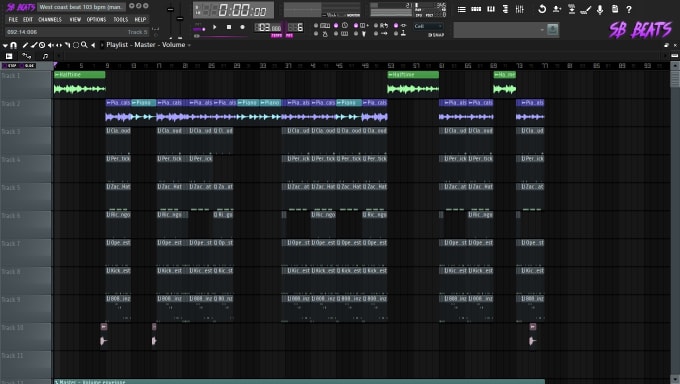Open the CHANNELS menu

(50, 20)
